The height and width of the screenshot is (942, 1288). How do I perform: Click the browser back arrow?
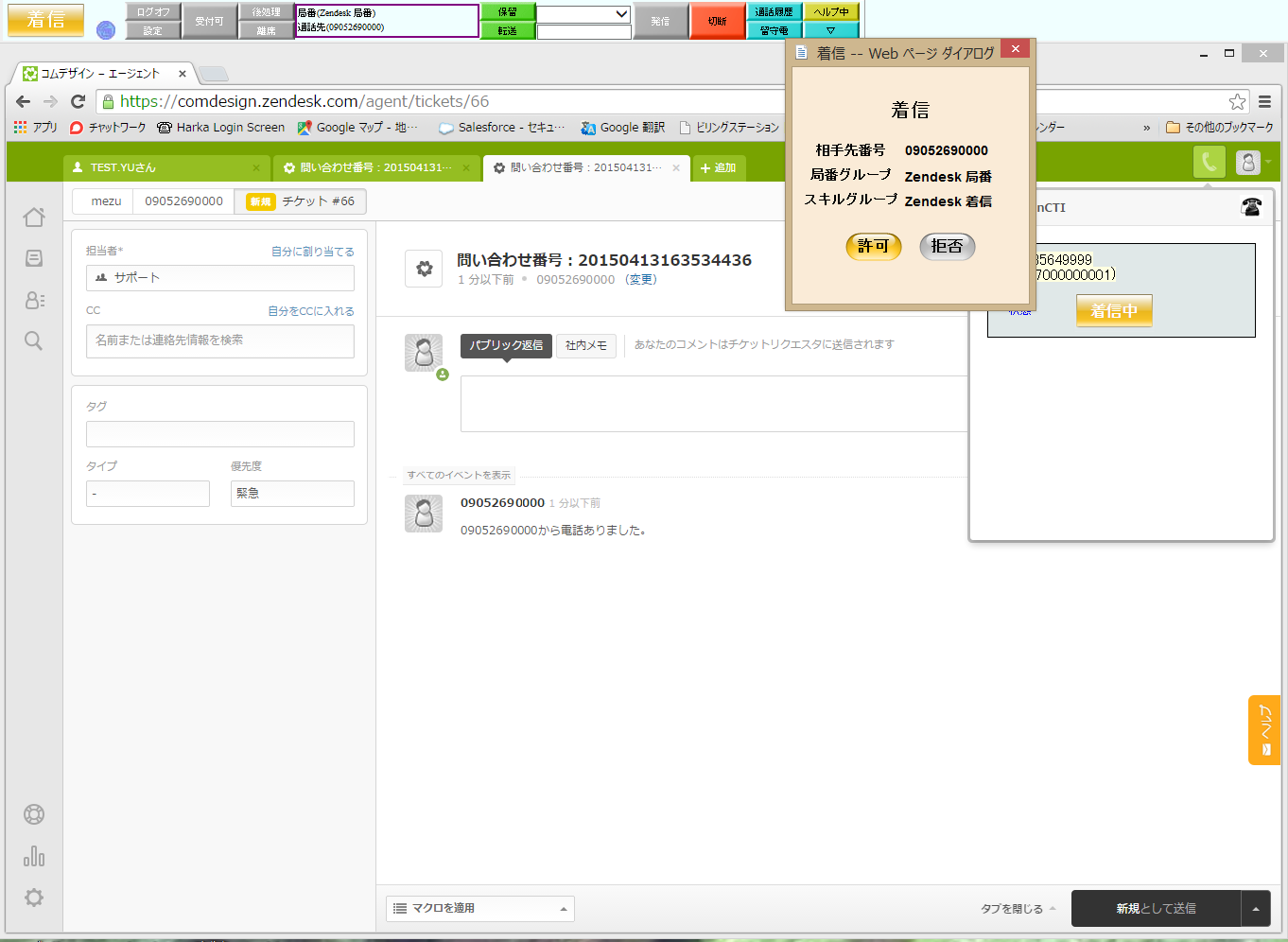pos(24,101)
